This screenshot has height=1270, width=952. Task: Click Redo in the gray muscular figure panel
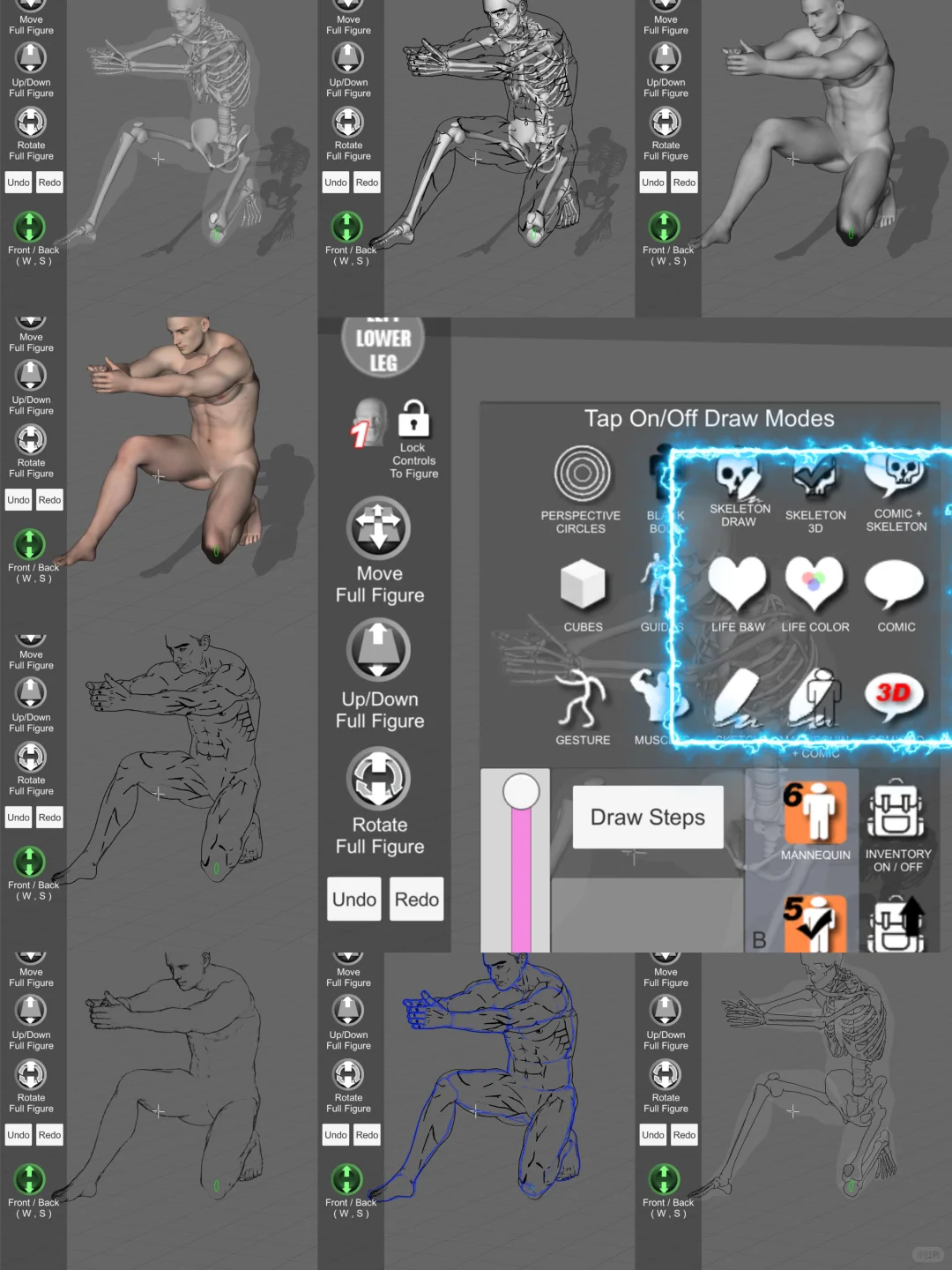[684, 183]
